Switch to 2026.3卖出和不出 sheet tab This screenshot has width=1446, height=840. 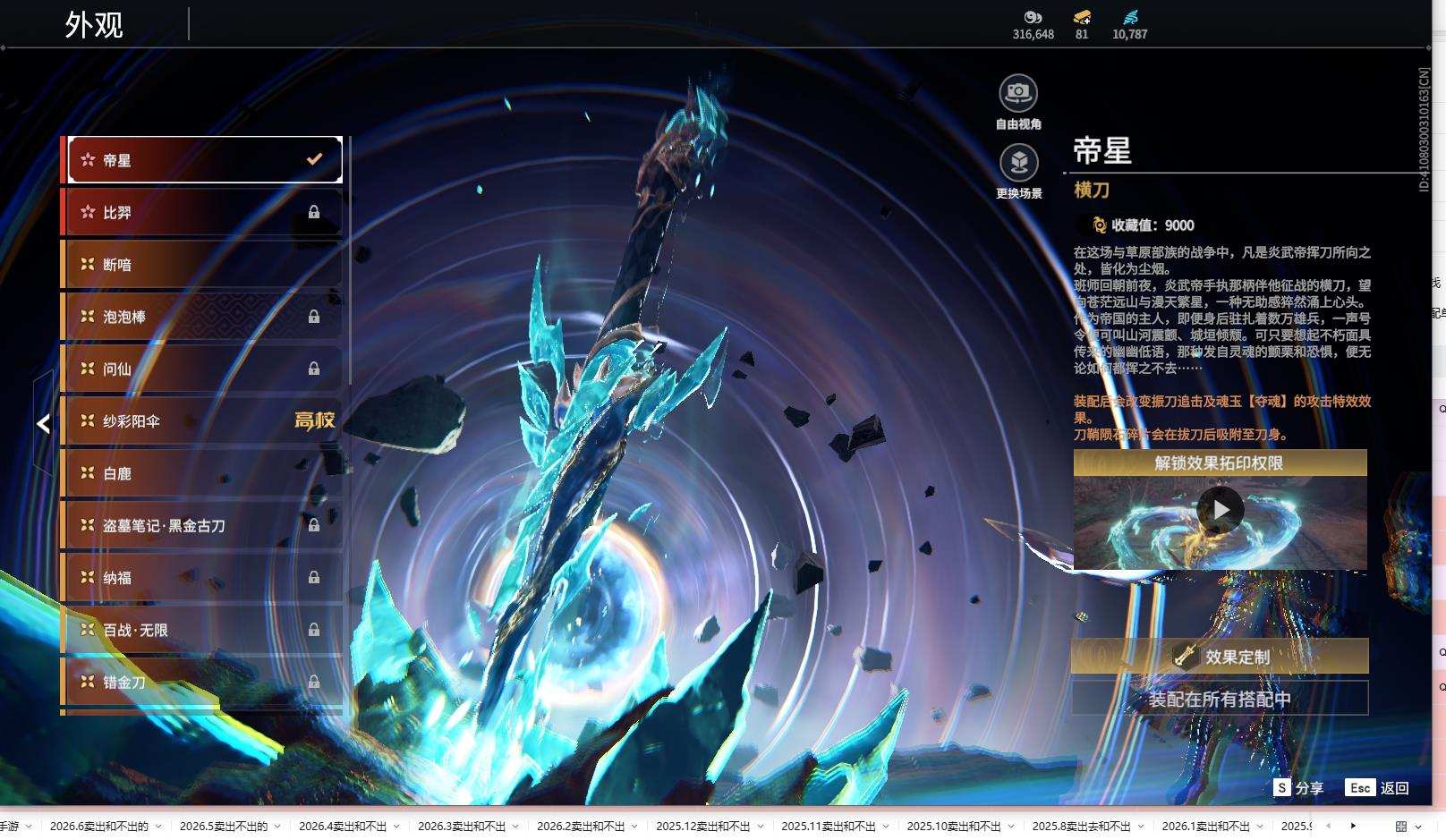[x=462, y=827]
